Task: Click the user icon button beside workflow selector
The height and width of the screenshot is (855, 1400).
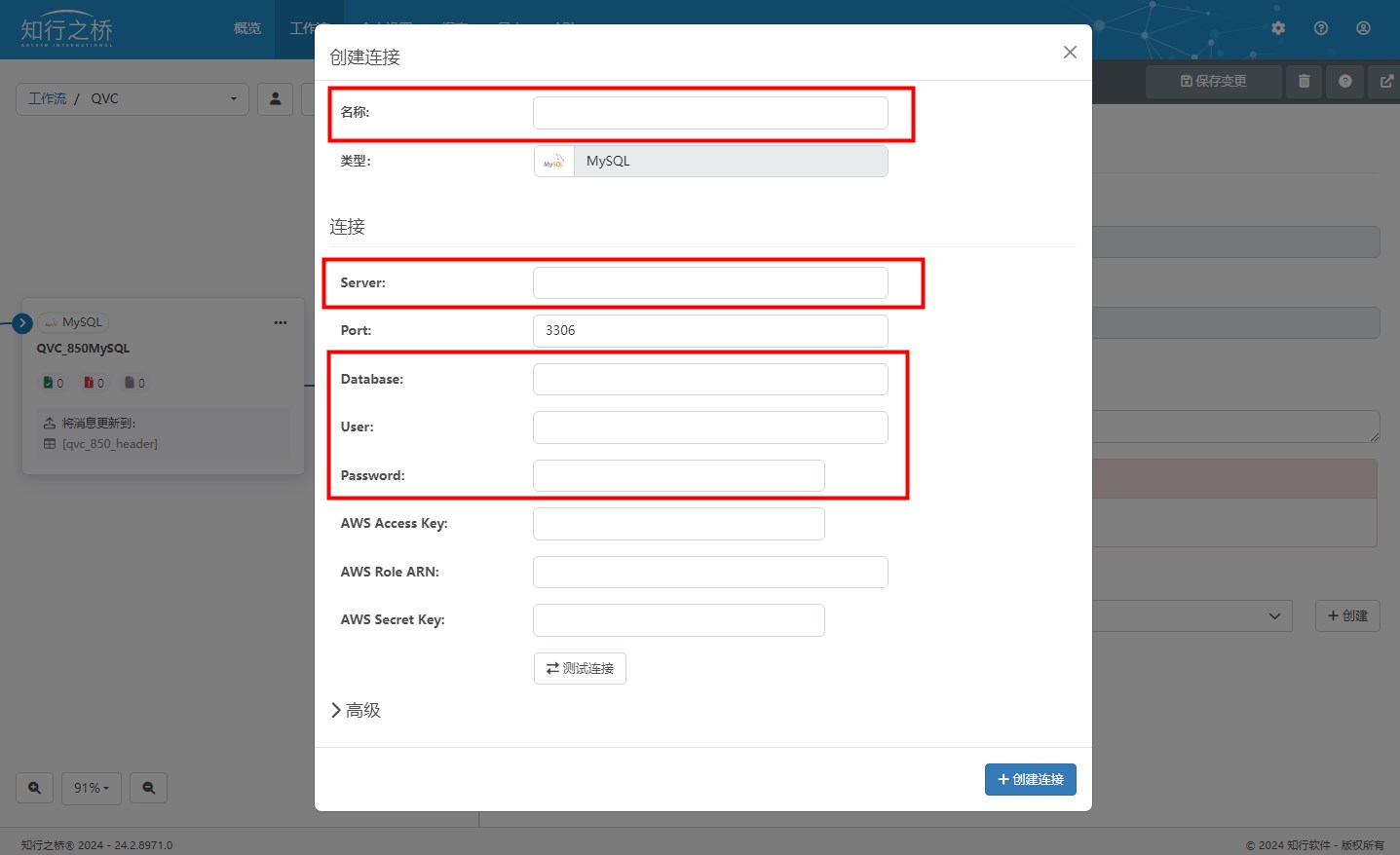Action: (x=275, y=98)
